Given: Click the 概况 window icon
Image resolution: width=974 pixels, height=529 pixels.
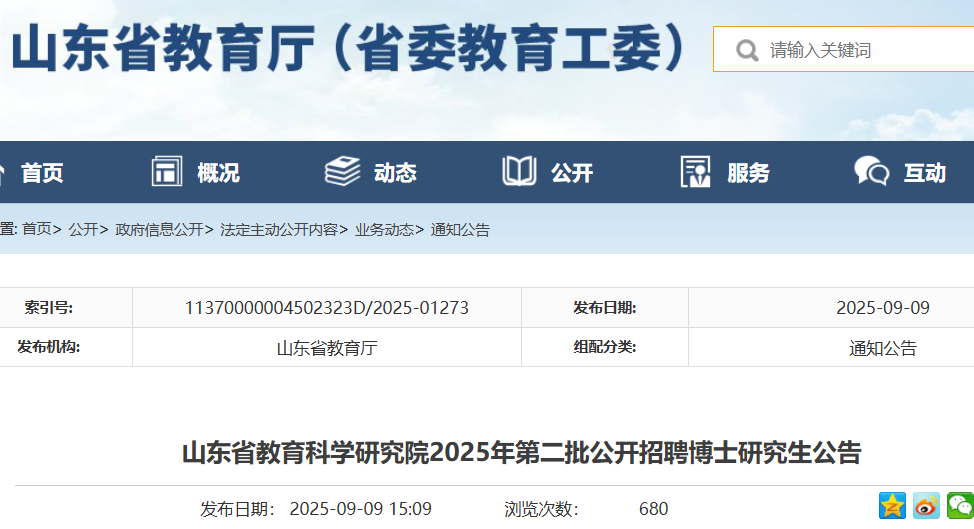Looking at the screenshot, I should (166, 171).
